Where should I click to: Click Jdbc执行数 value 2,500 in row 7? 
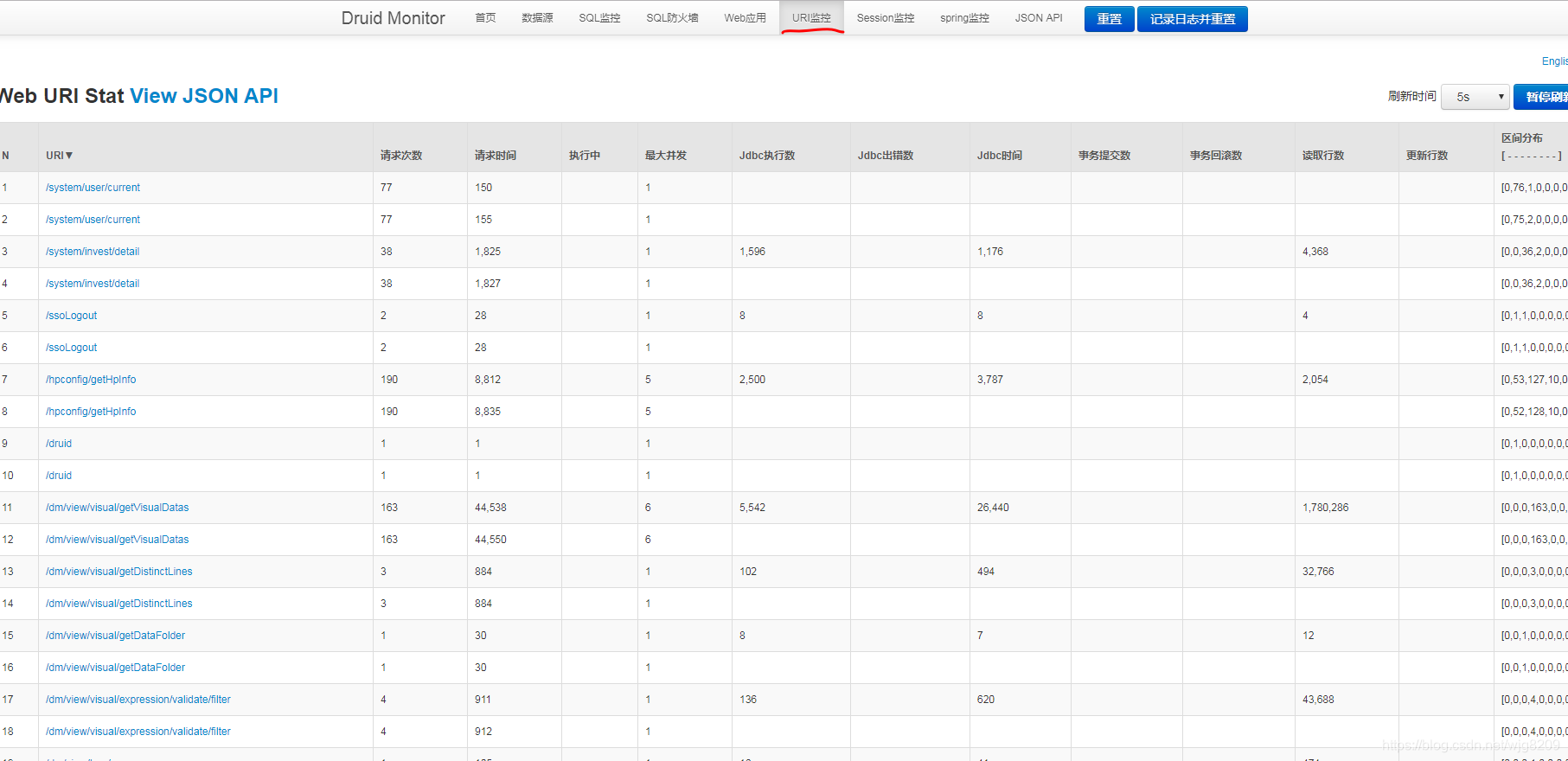coord(752,380)
